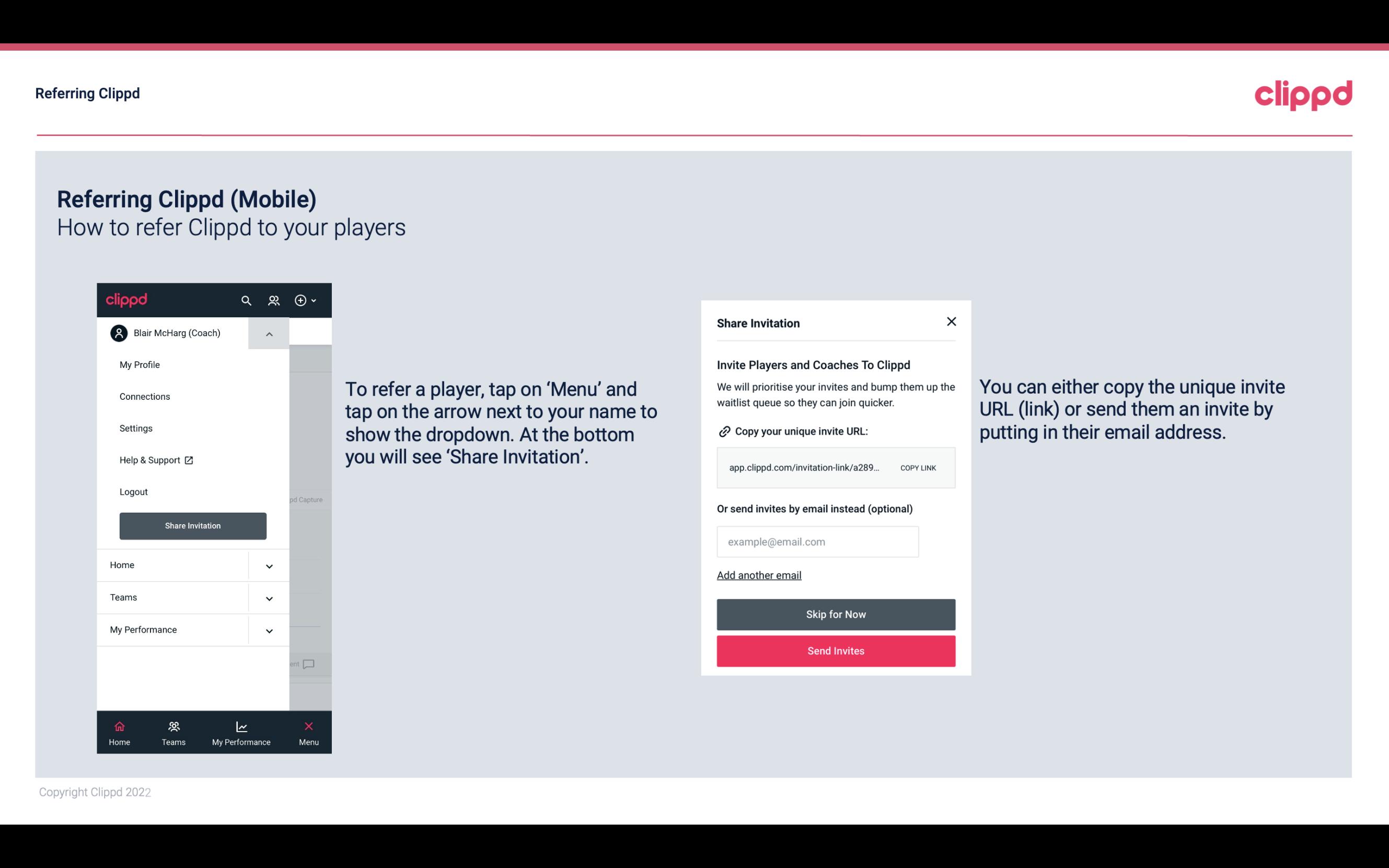Viewport: 1389px width, 868px height.
Task: Click the 'Add another email' link
Action: coord(759,575)
